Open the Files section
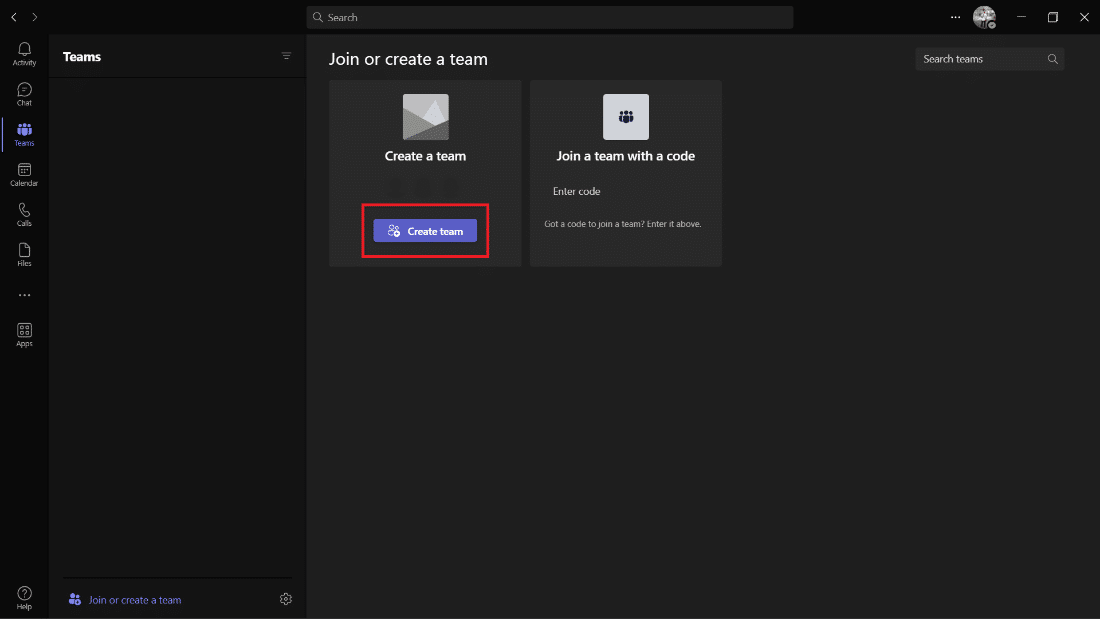The height and width of the screenshot is (619, 1100). 24,255
